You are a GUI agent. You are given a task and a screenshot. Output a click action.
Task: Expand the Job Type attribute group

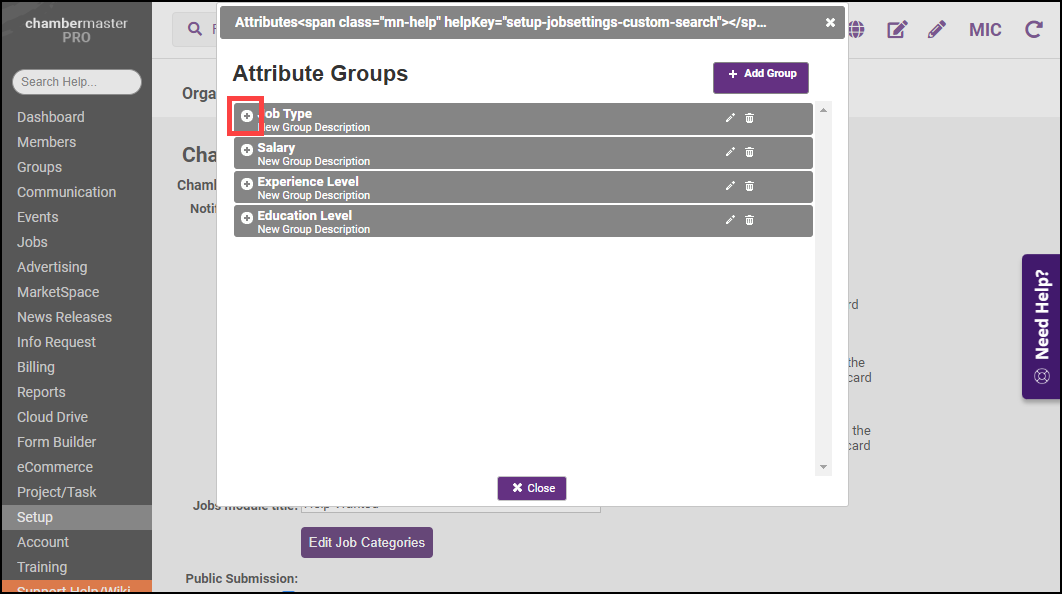tap(247, 116)
